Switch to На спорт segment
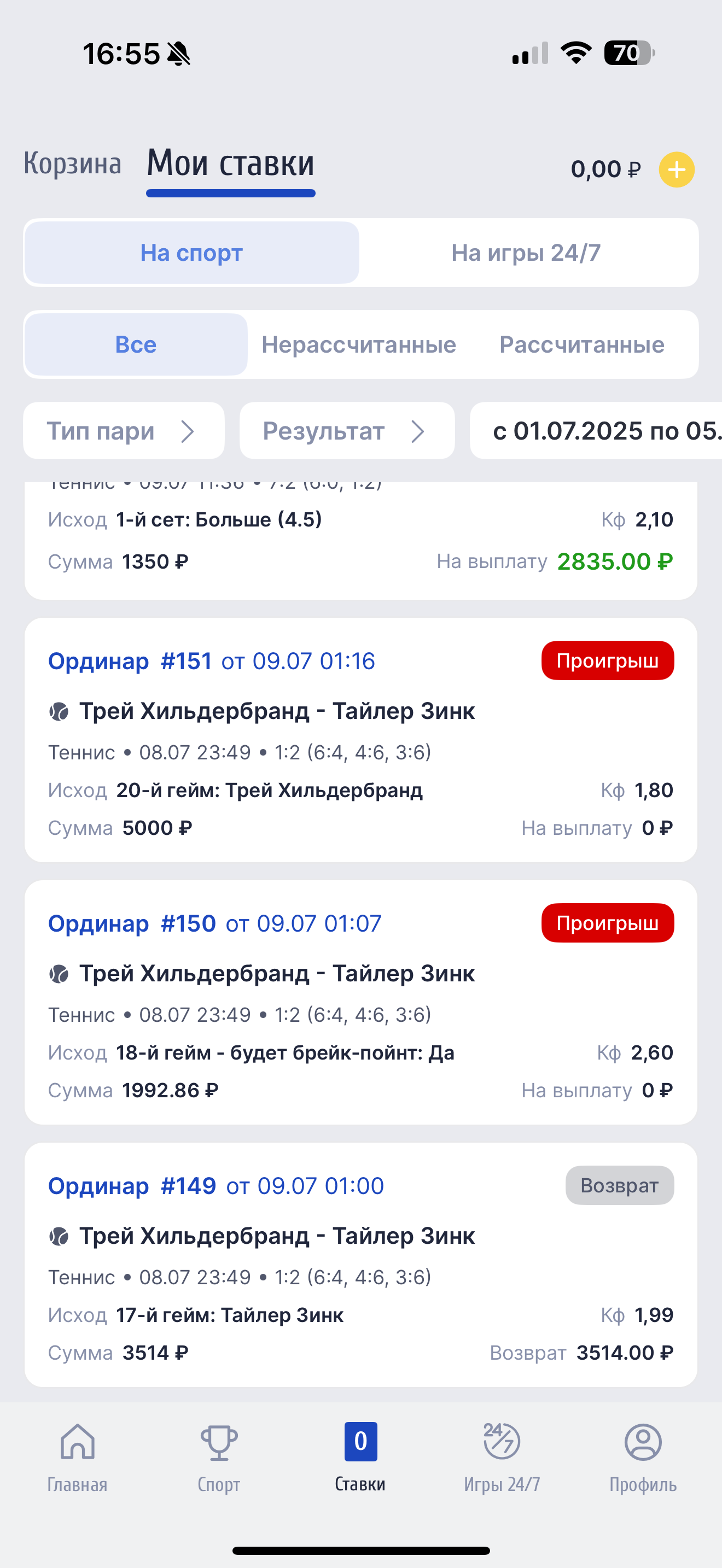The height and width of the screenshot is (1568, 722). pos(192,253)
